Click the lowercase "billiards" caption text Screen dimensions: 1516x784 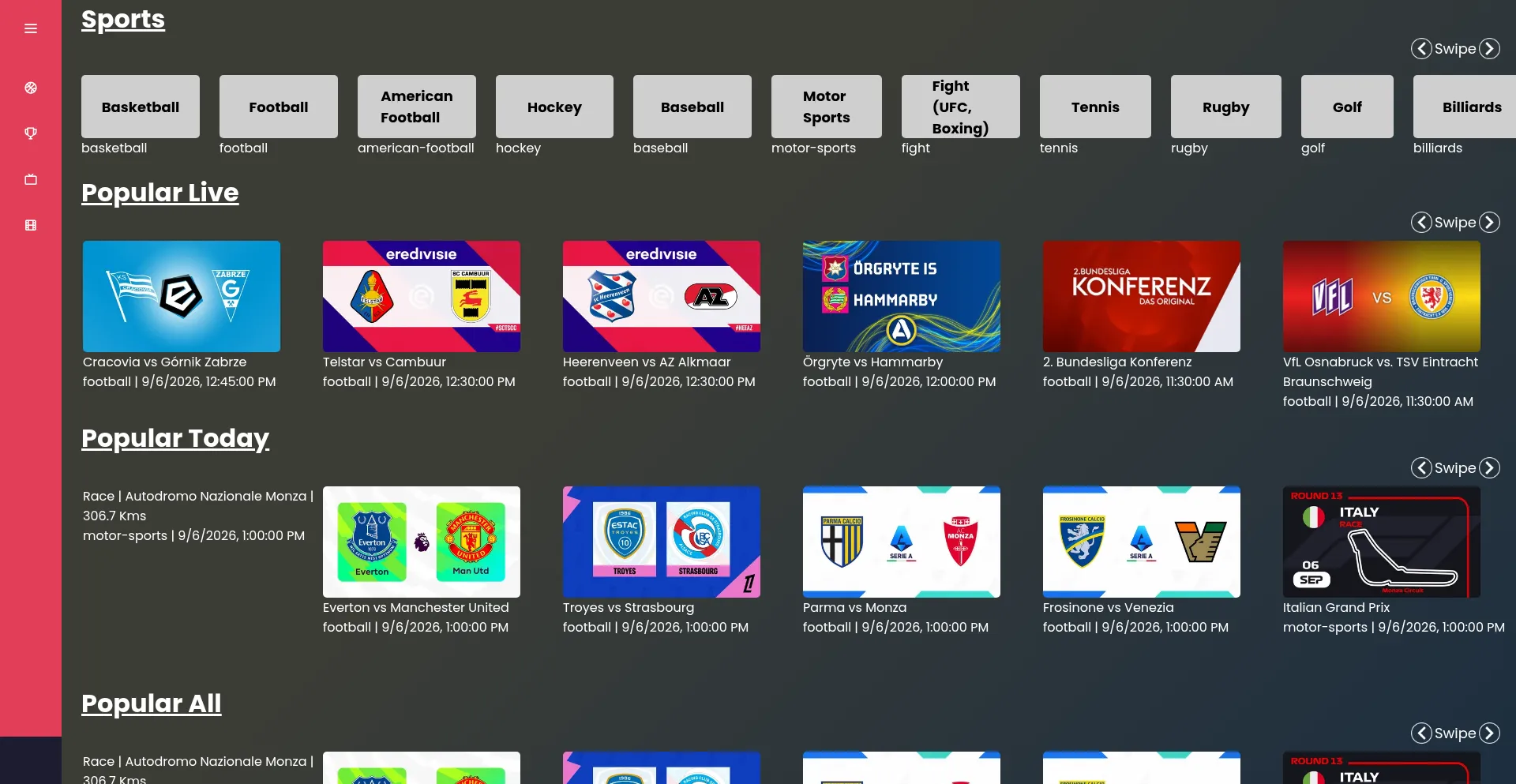[1438, 148]
